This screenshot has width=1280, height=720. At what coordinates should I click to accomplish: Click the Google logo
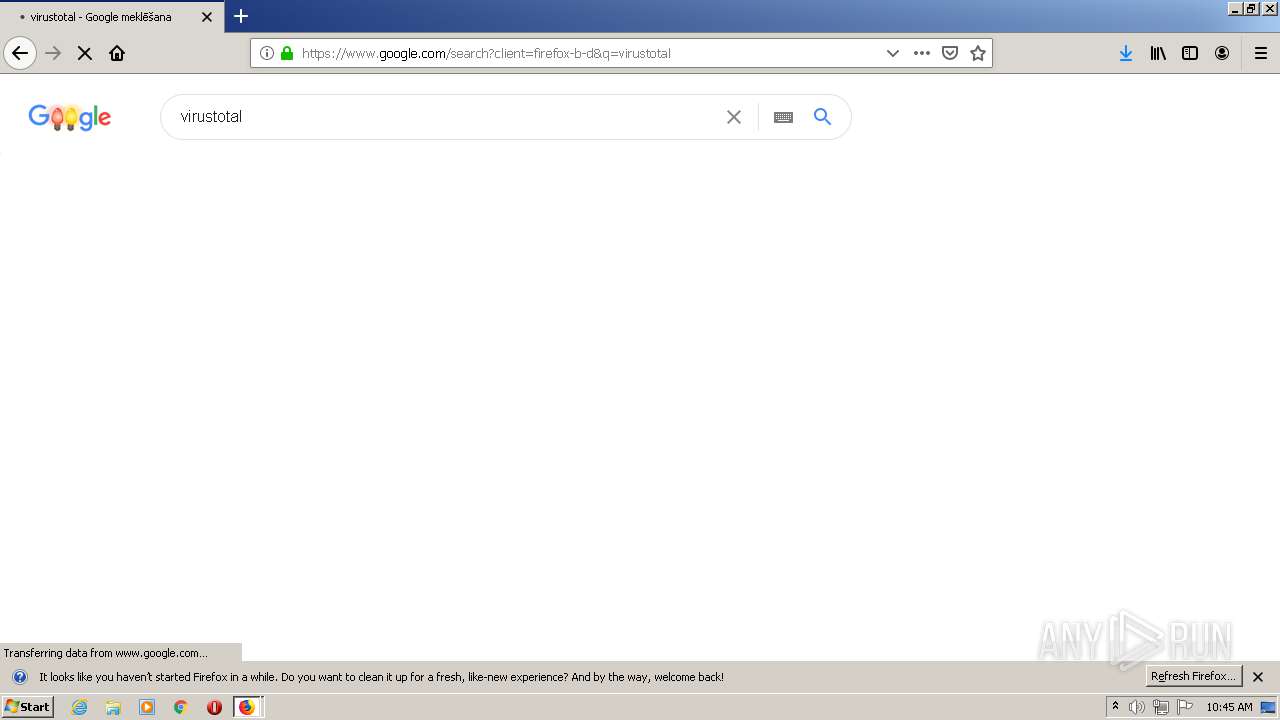[70, 117]
